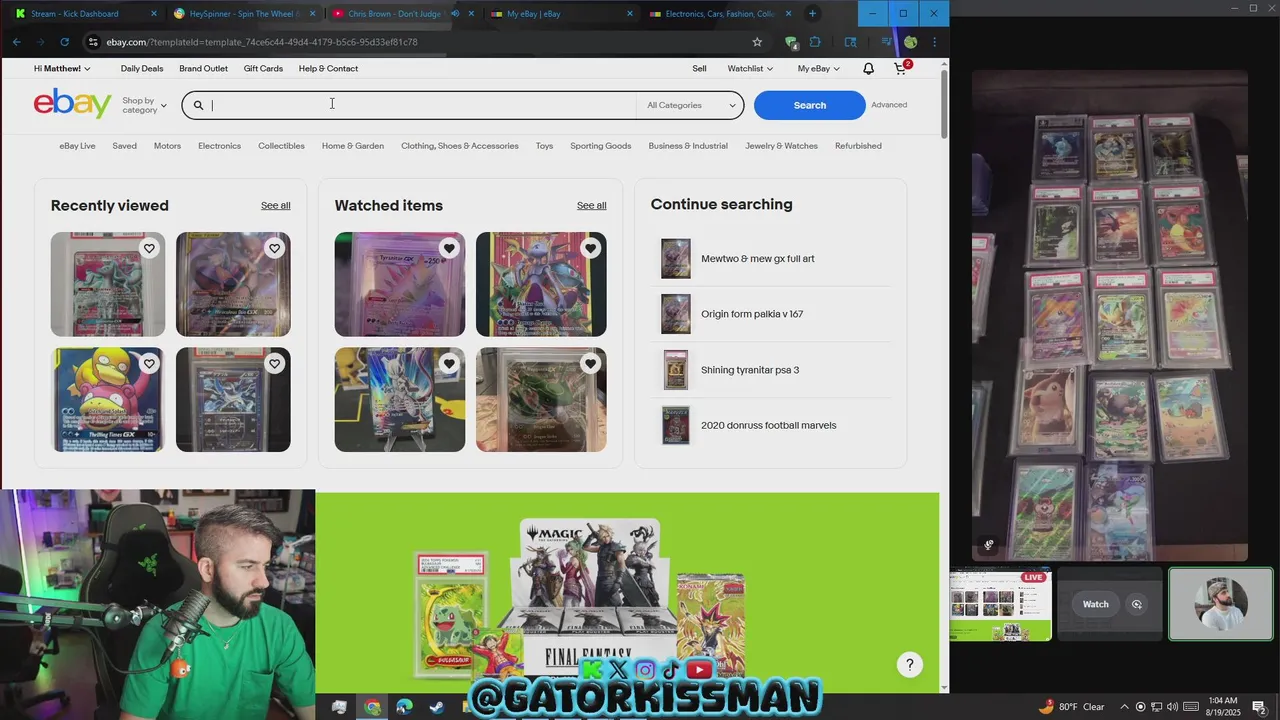Continue searching Origin form palkia v 167
The width and height of the screenshot is (1280, 720).
[752, 314]
